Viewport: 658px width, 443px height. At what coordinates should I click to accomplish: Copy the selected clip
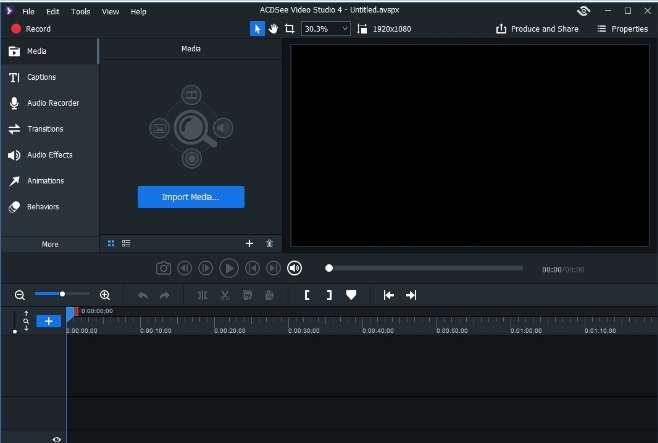[248, 295]
